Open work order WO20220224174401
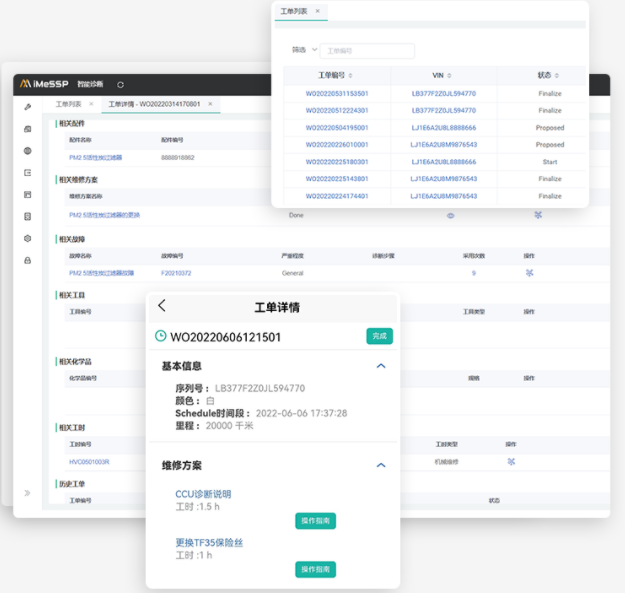625x593 pixels. [337, 196]
